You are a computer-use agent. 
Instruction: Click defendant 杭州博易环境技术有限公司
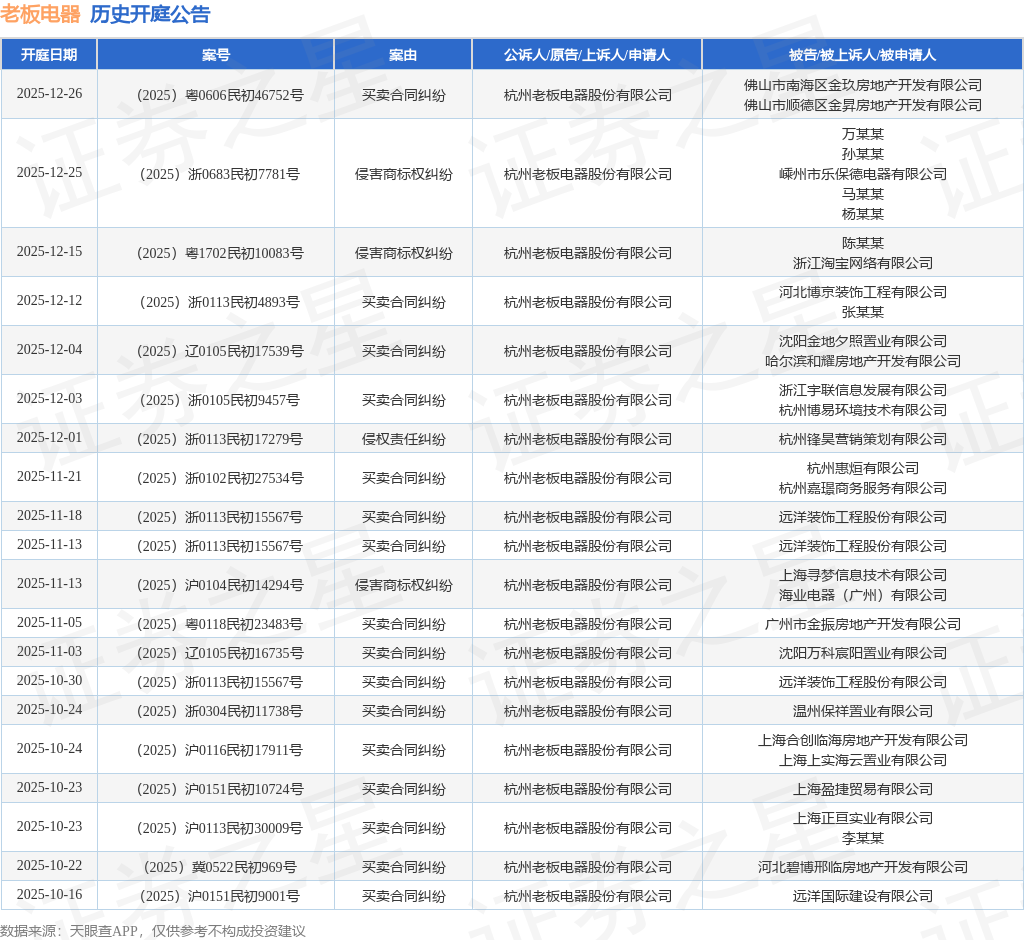863,410
